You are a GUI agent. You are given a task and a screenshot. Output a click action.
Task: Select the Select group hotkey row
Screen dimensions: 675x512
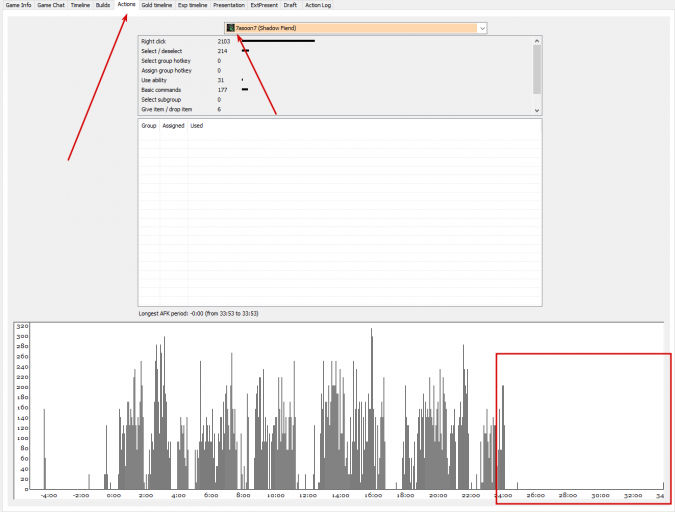pyautogui.click(x=335, y=61)
